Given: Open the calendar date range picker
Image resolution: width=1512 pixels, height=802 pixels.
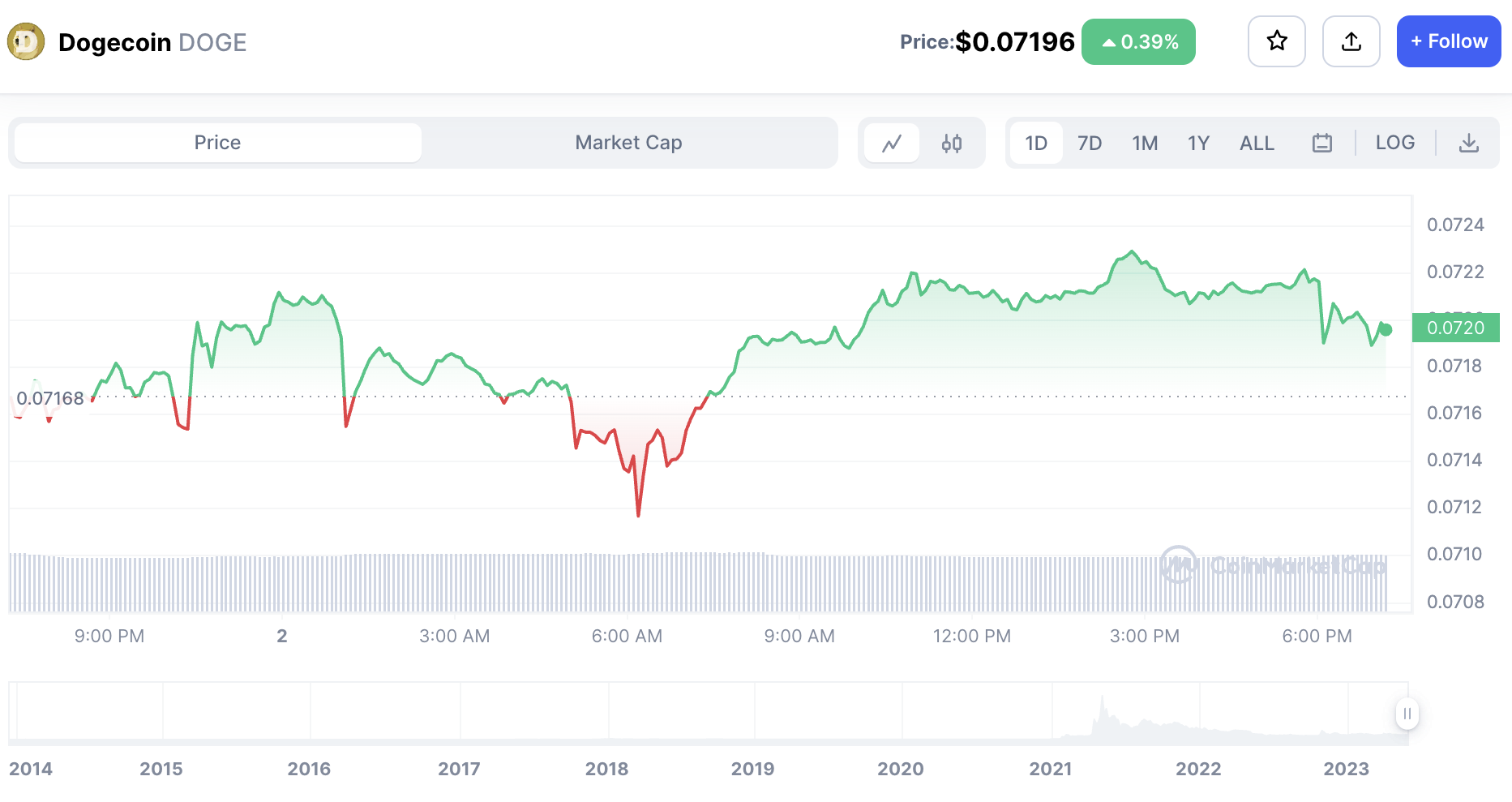Looking at the screenshot, I should click(x=1322, y=144).
